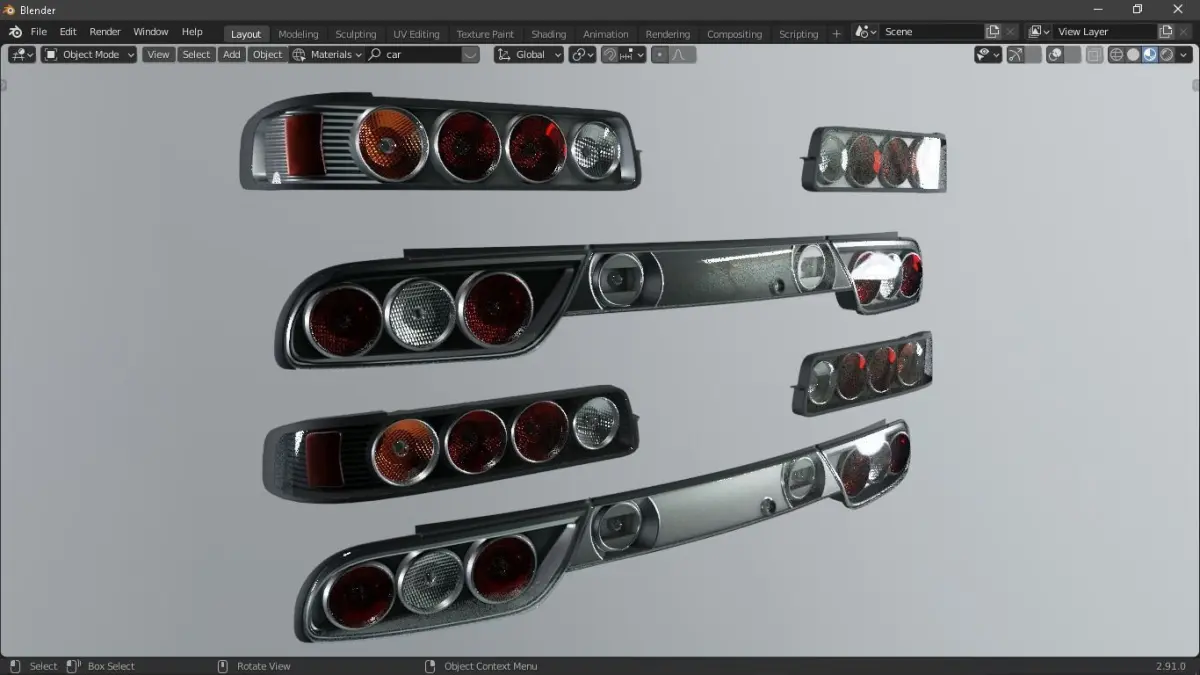Click the Object menu button
The image size is (1200, 675).
[x=267, y=55]
